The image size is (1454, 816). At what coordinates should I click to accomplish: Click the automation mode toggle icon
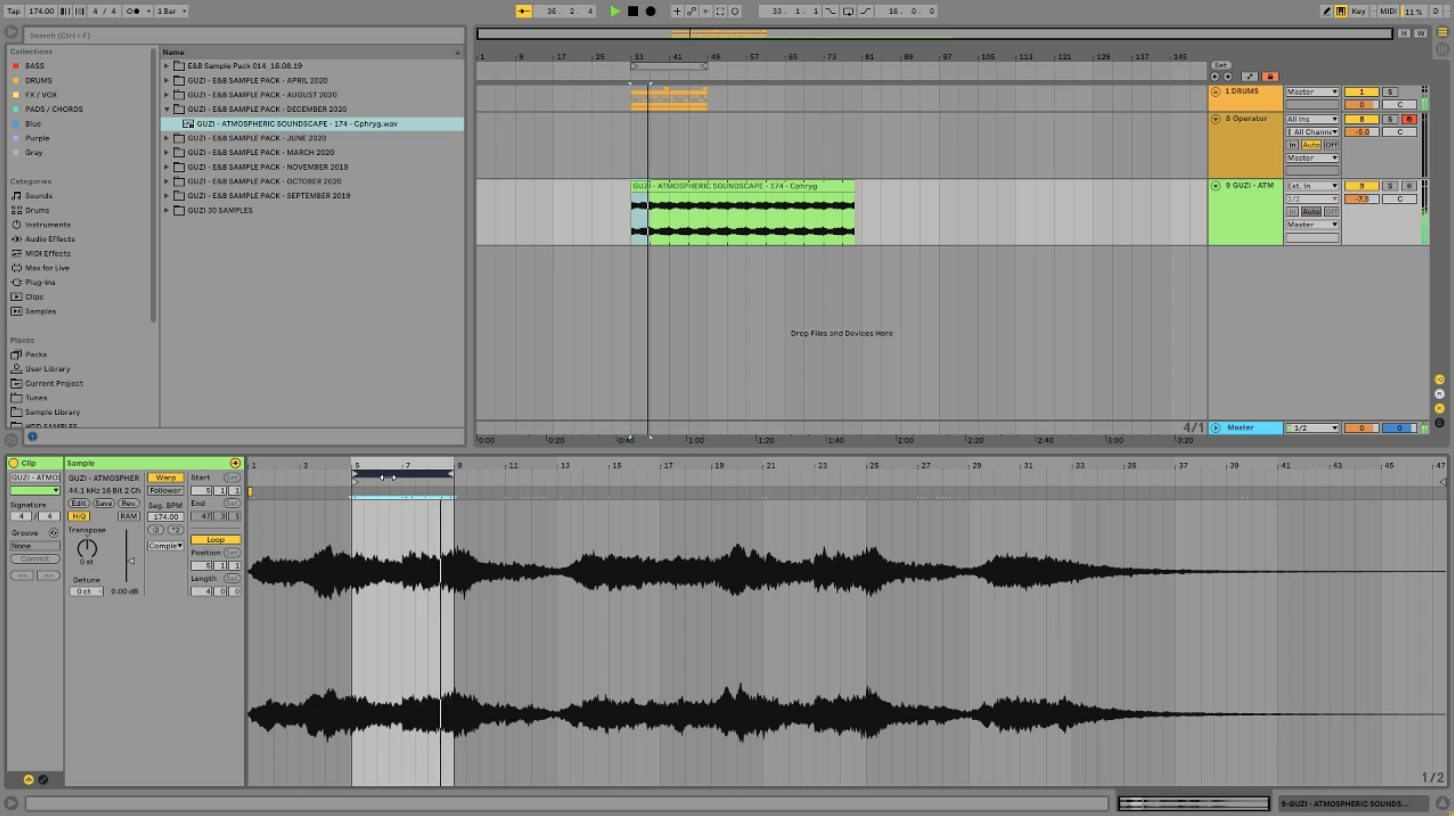point(1250,76)
